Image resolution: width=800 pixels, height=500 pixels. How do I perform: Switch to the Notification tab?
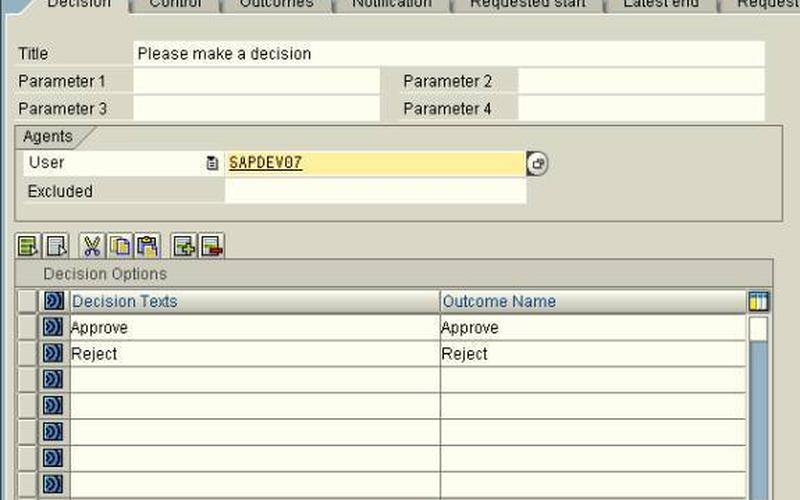coord(391,5)
